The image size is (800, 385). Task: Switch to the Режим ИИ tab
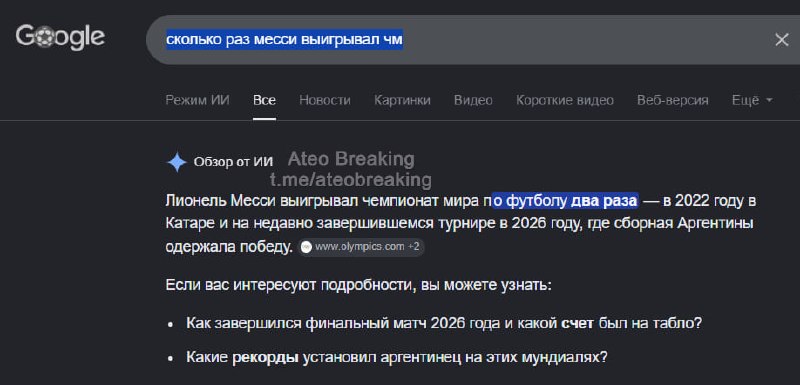197,100
